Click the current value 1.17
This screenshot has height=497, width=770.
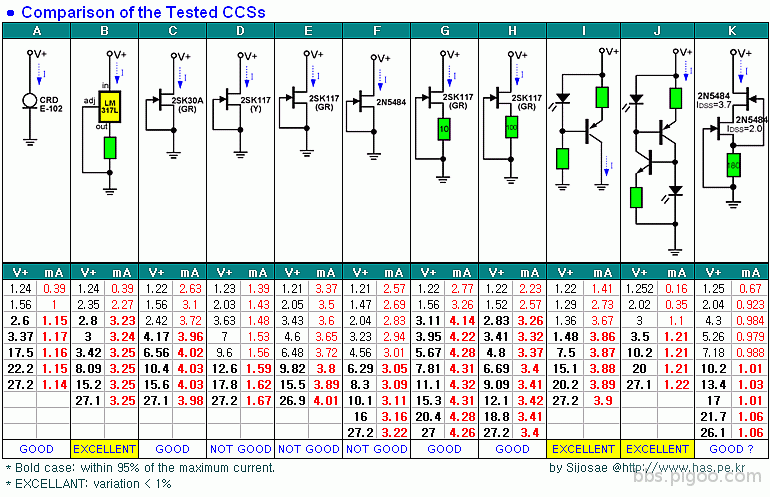pos(54,337)
